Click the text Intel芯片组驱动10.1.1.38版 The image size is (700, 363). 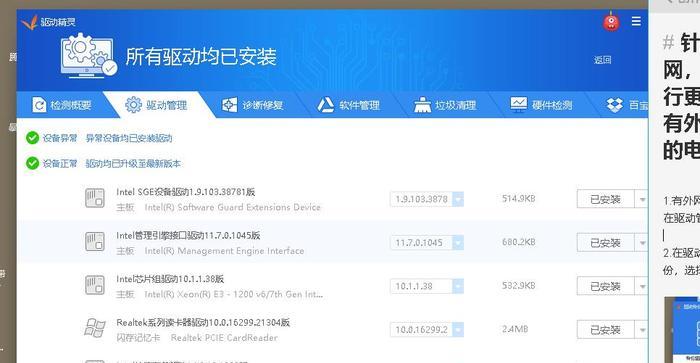(x=170, y=279)
